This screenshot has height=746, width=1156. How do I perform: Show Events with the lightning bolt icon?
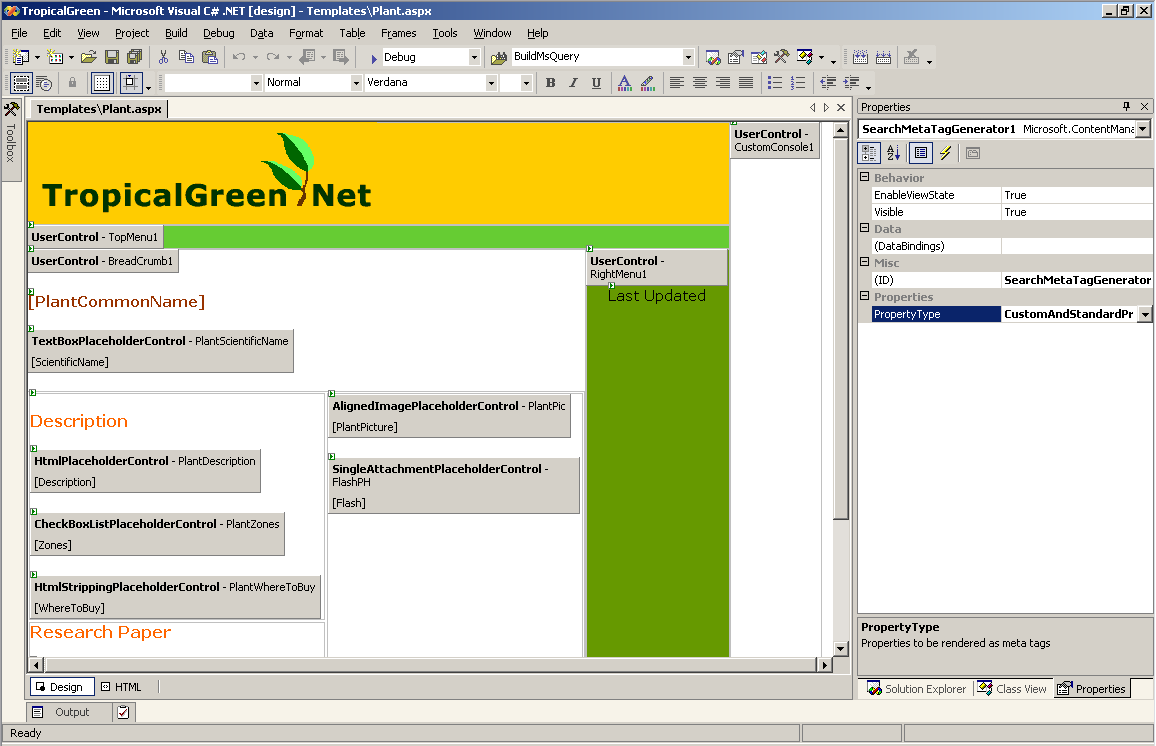(945, 153)
